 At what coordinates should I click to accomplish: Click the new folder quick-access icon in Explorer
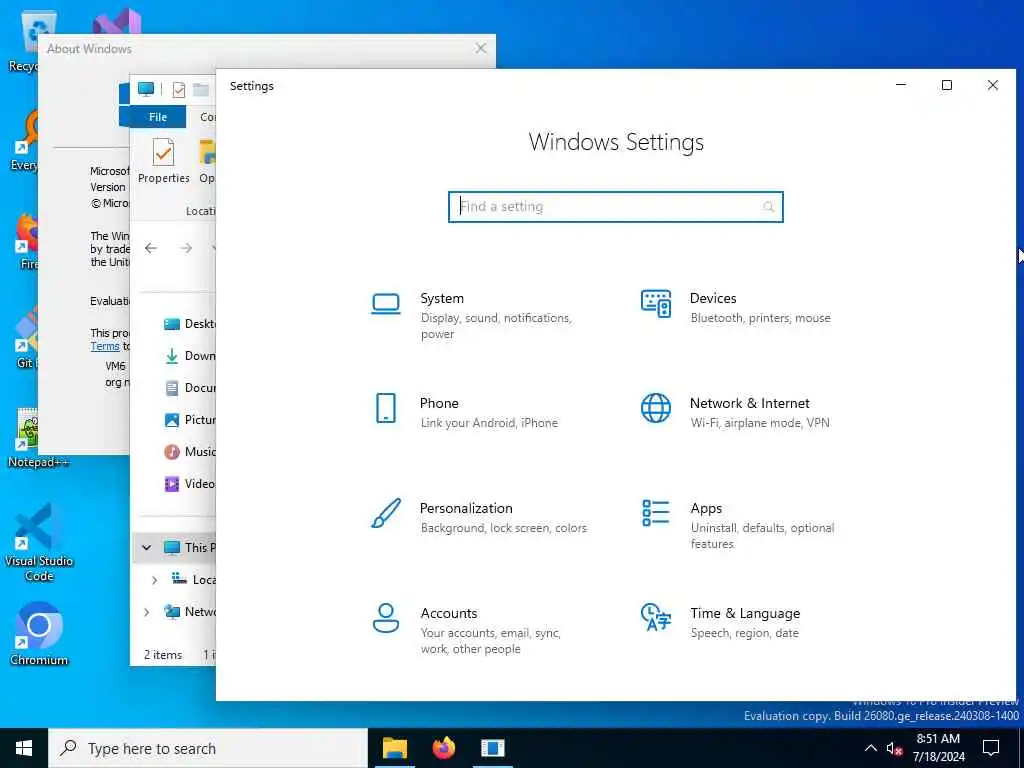[x=201, y=89]
